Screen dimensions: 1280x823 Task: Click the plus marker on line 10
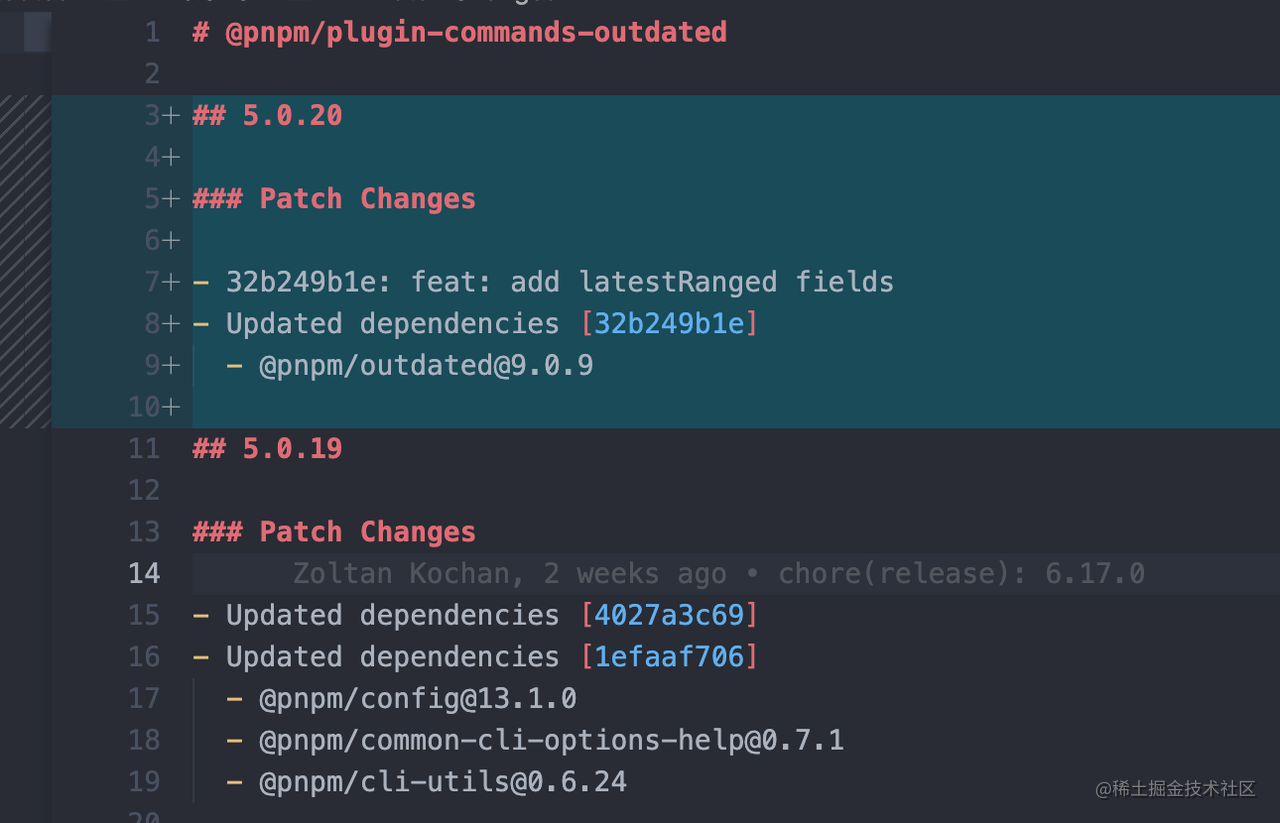pos(171,407)
